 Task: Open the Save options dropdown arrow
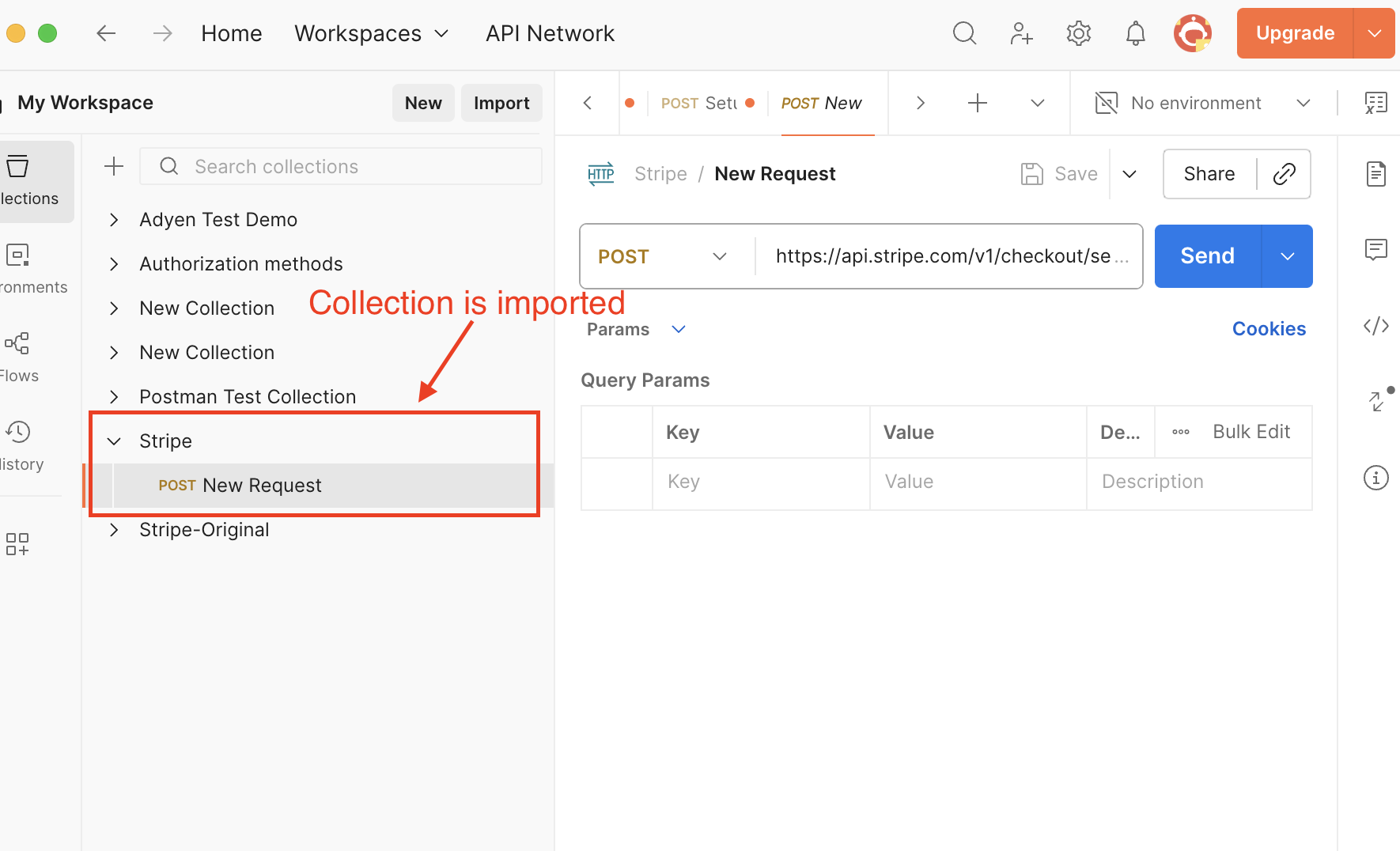1129,174
